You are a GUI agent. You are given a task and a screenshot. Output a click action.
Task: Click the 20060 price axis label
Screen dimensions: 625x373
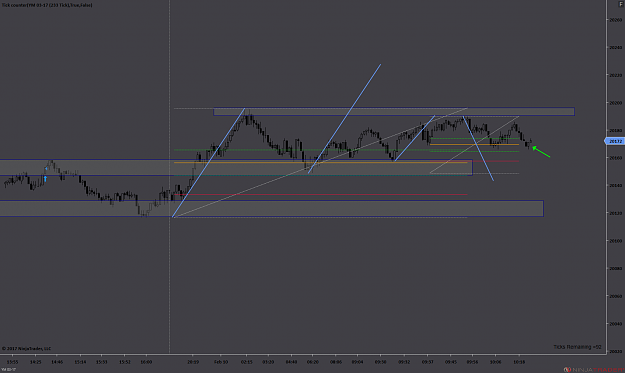[x=615, y=296]
